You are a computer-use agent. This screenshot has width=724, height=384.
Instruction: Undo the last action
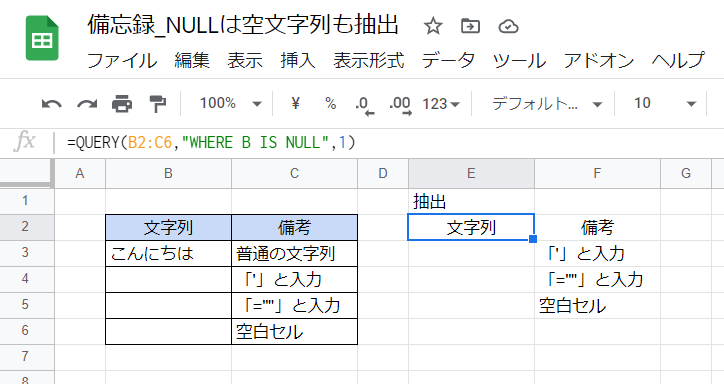51,104
